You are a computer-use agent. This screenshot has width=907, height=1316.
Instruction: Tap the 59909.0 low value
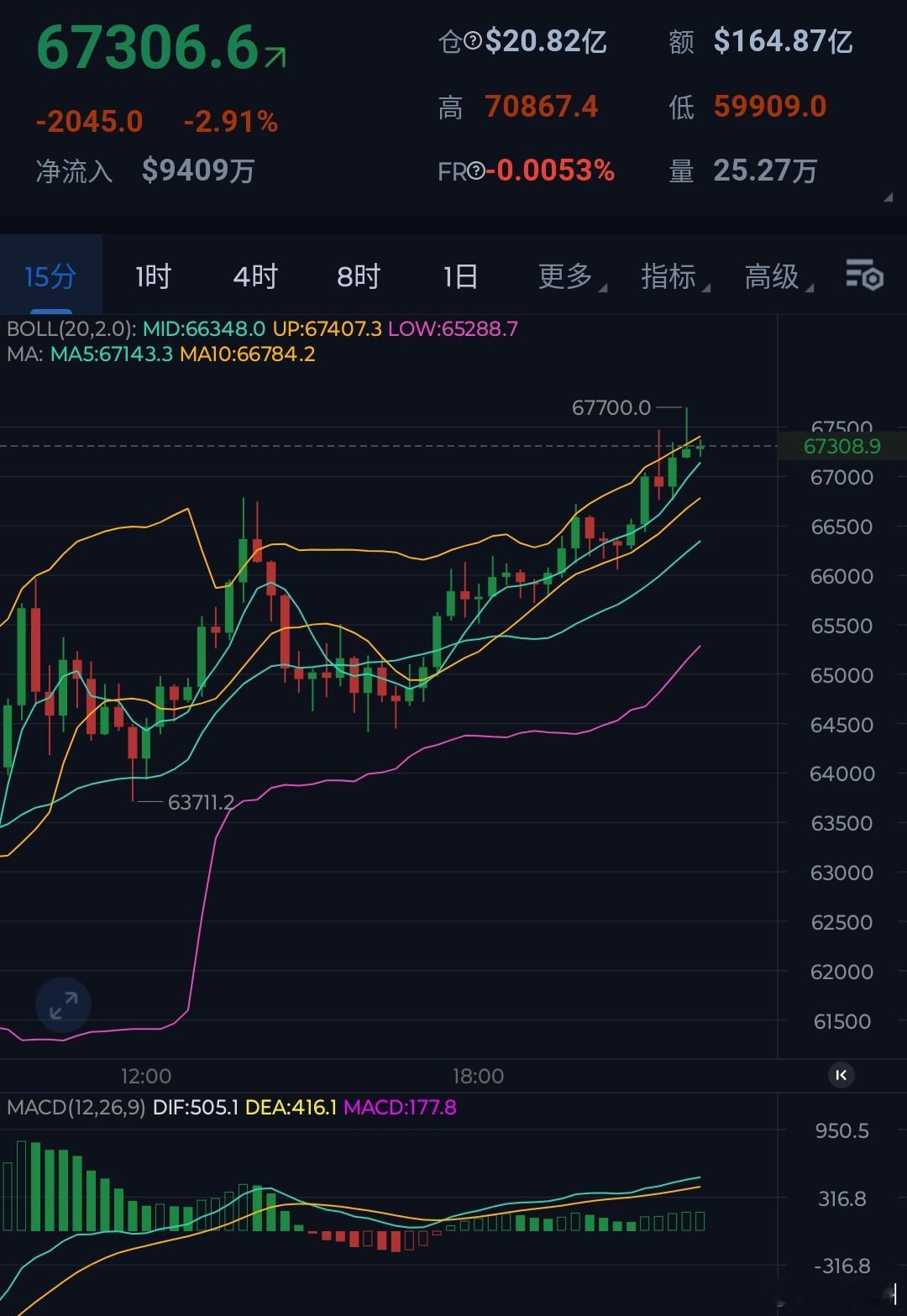click(x=770, y=107)
